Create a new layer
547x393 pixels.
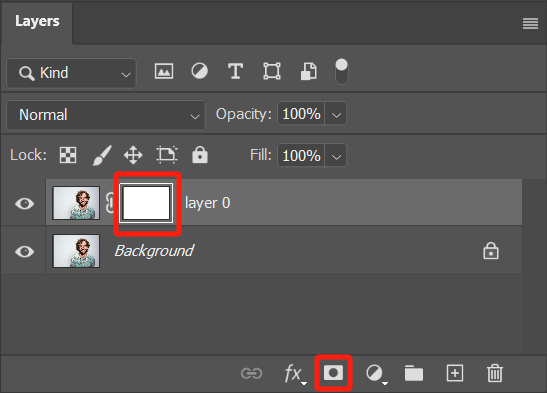coord(455,373)
